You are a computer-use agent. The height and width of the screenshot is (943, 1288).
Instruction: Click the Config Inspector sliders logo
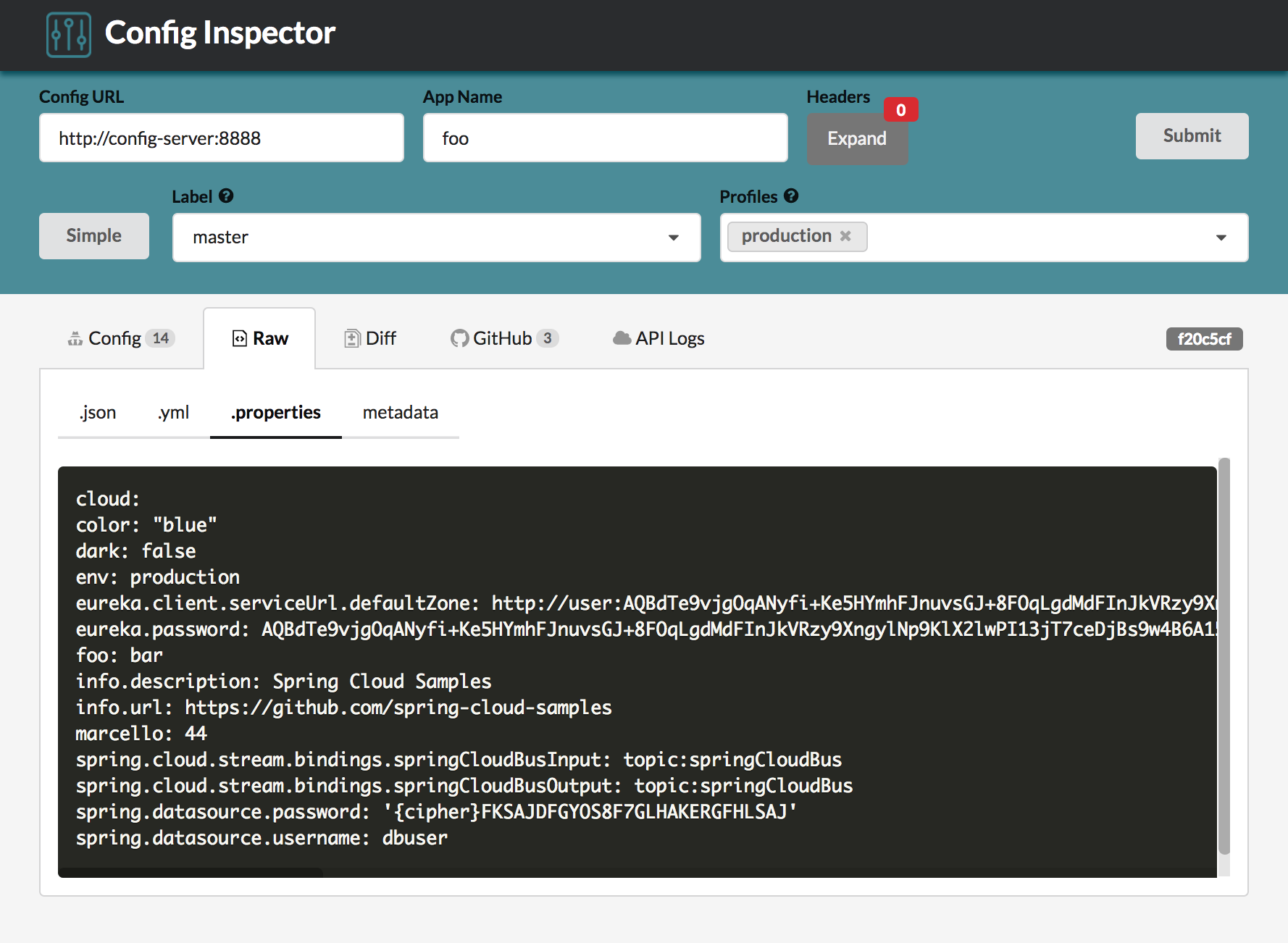69,34
